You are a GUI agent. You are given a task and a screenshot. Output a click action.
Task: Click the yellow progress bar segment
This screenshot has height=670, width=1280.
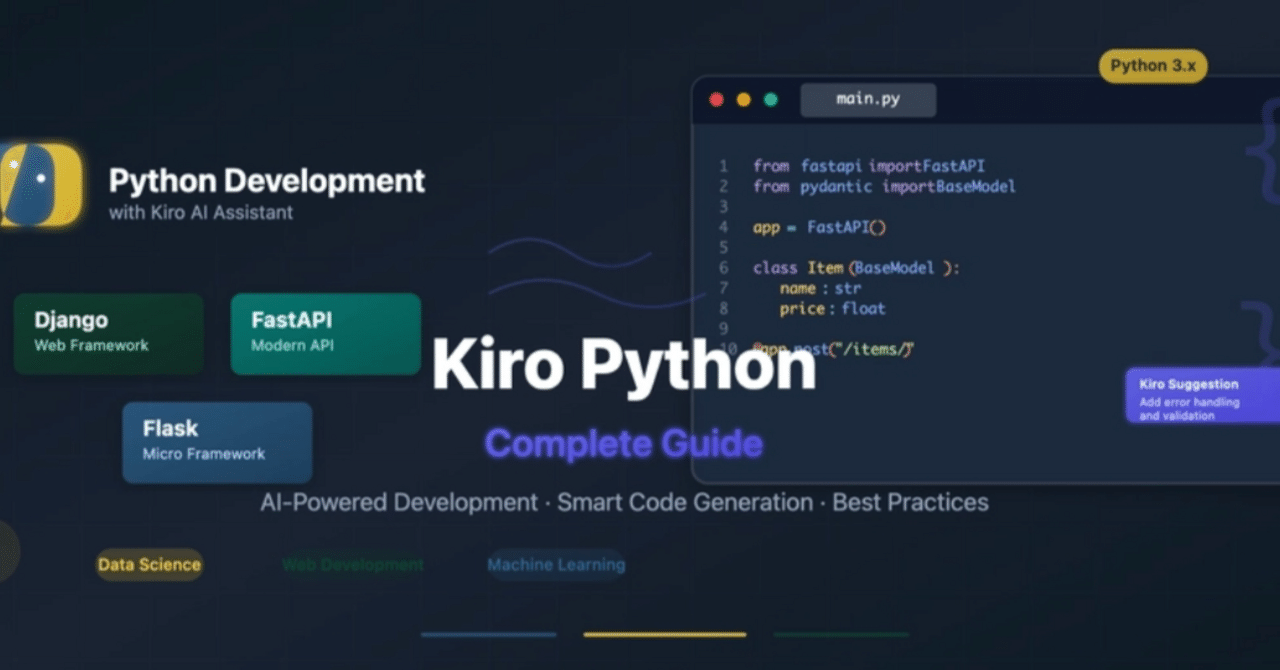[x=663, y=634]
